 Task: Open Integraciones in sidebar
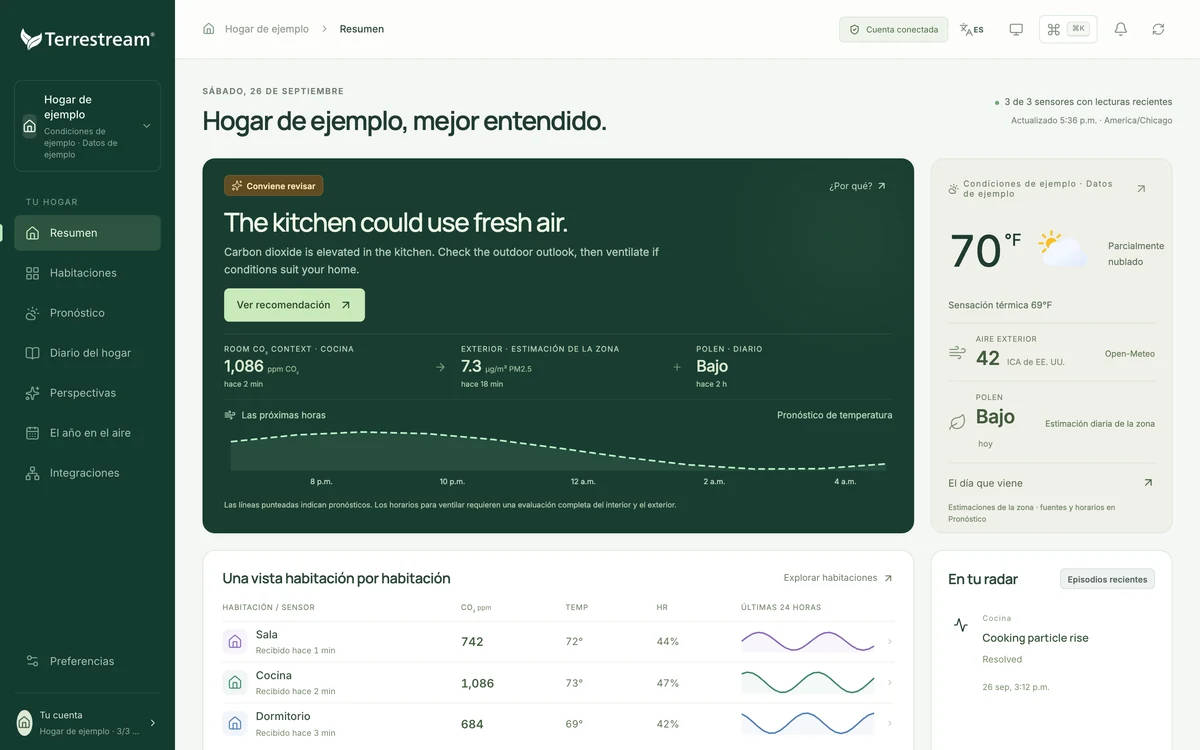(x=87, y=473)
